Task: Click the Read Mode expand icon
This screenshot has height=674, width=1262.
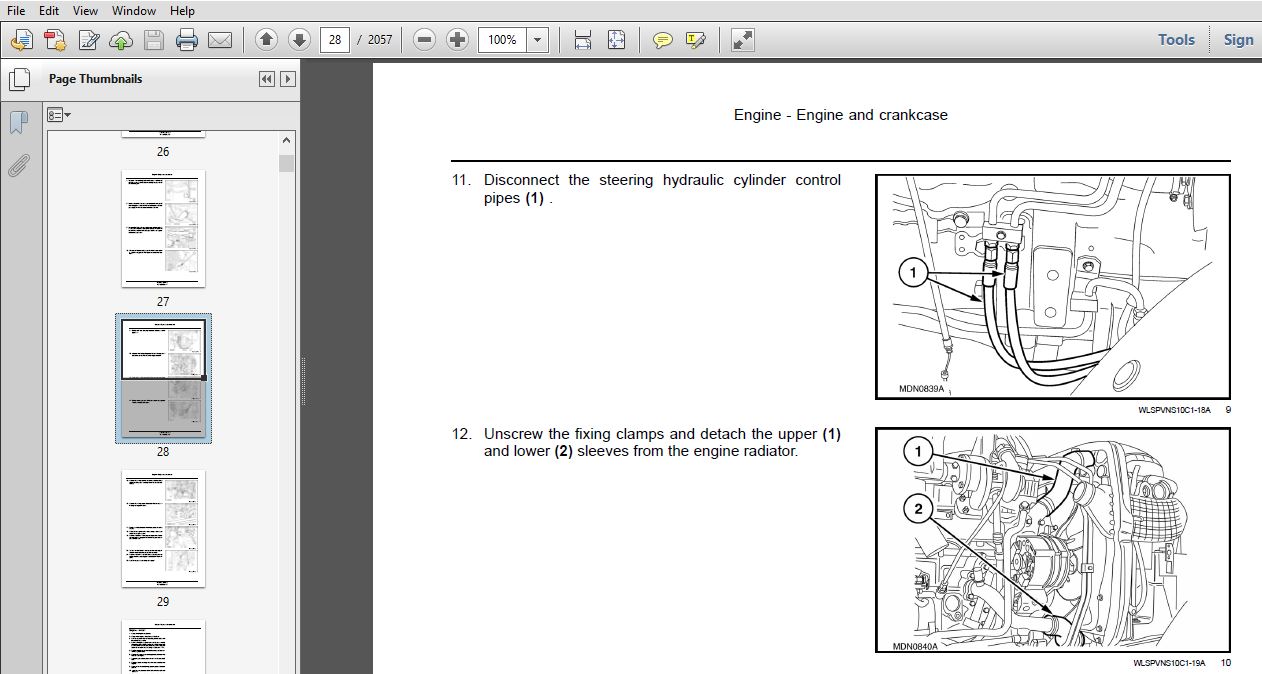Action: tap(742, 40)
